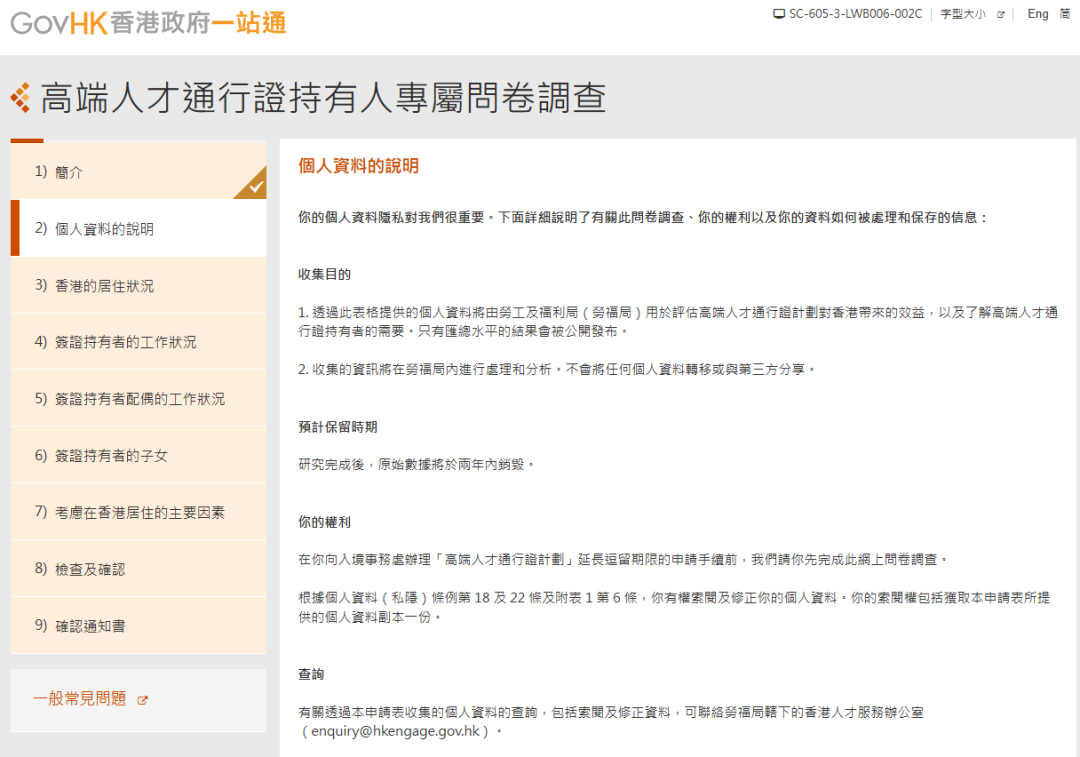Open step 4) 簡證持有者的工作狀況

[138, 342]
